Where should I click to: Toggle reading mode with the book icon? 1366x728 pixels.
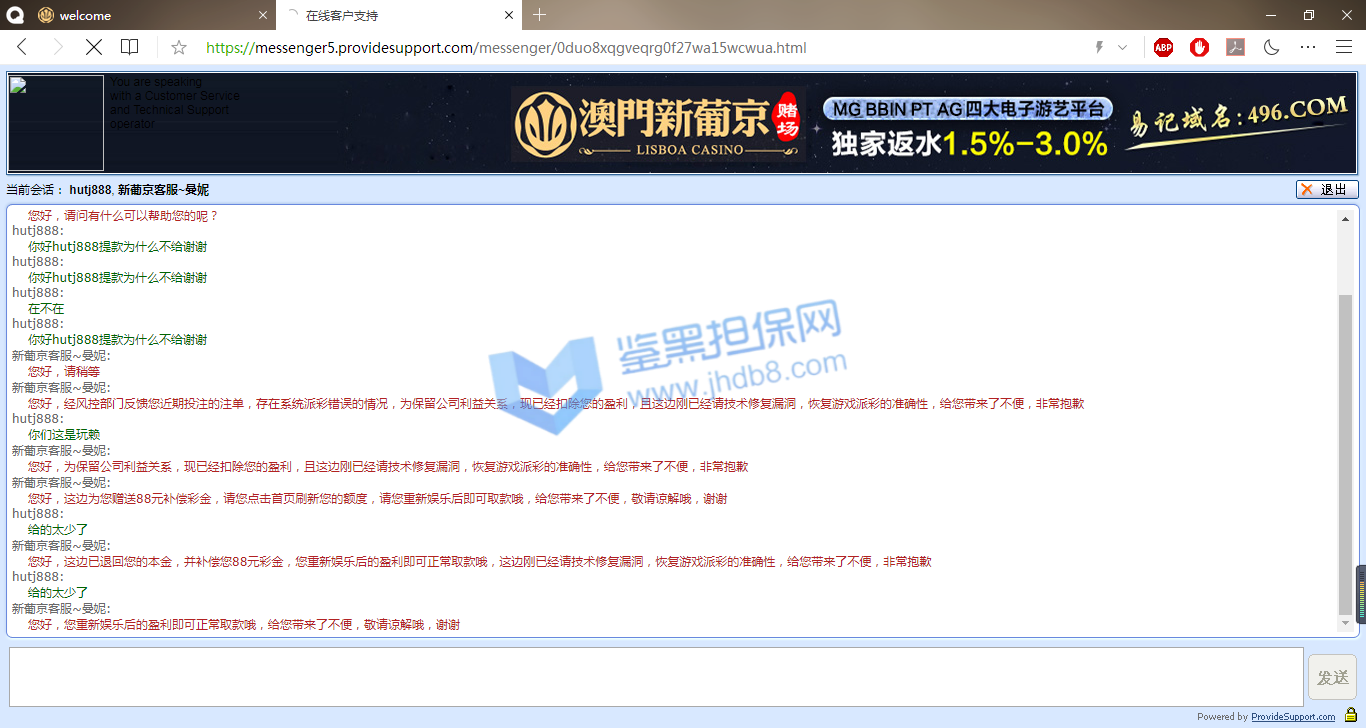pos(129,47)
